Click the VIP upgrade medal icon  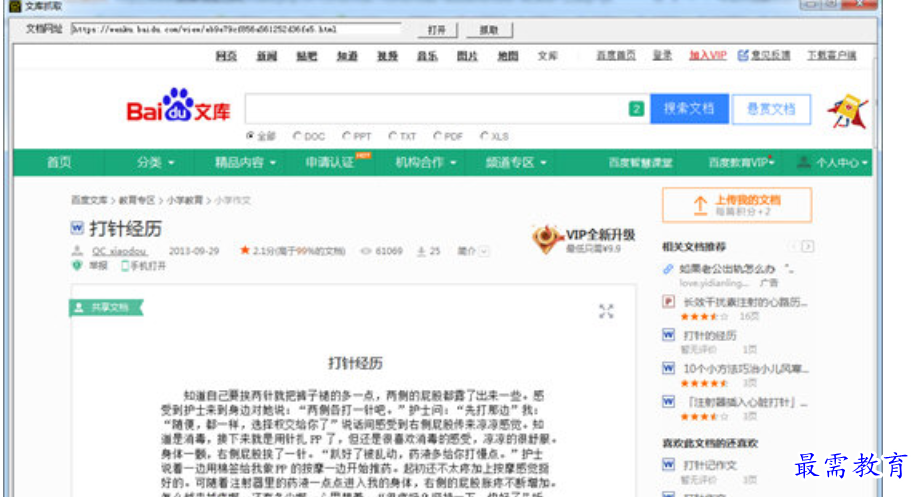click(x=547, y=239)
